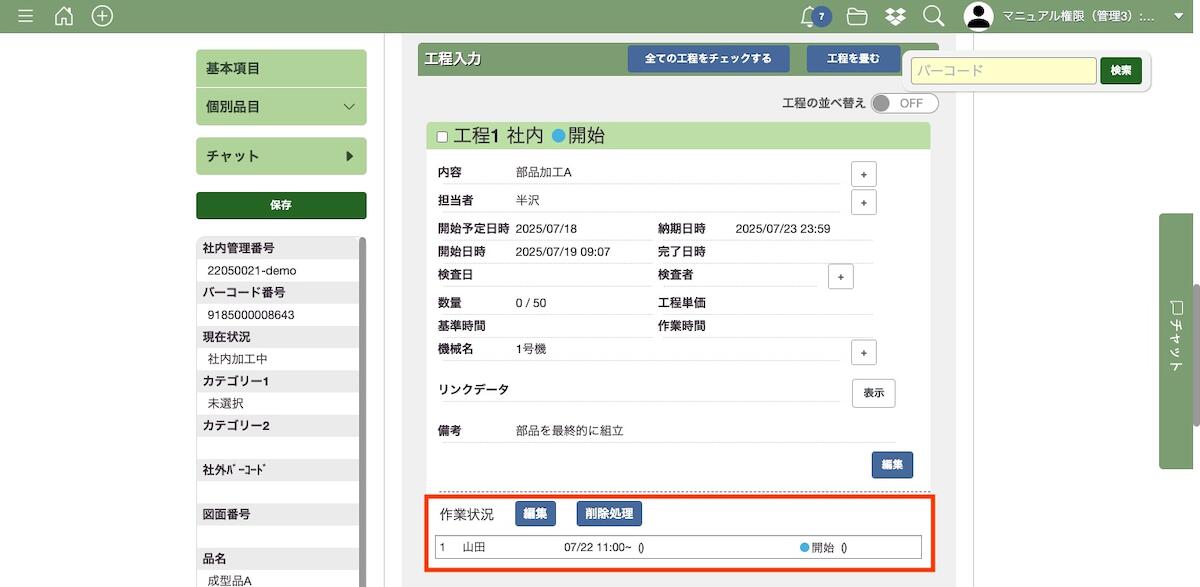Screen dimensions: 1200x587
Task: Select the 基本項目 menu item
Action: 281,68
